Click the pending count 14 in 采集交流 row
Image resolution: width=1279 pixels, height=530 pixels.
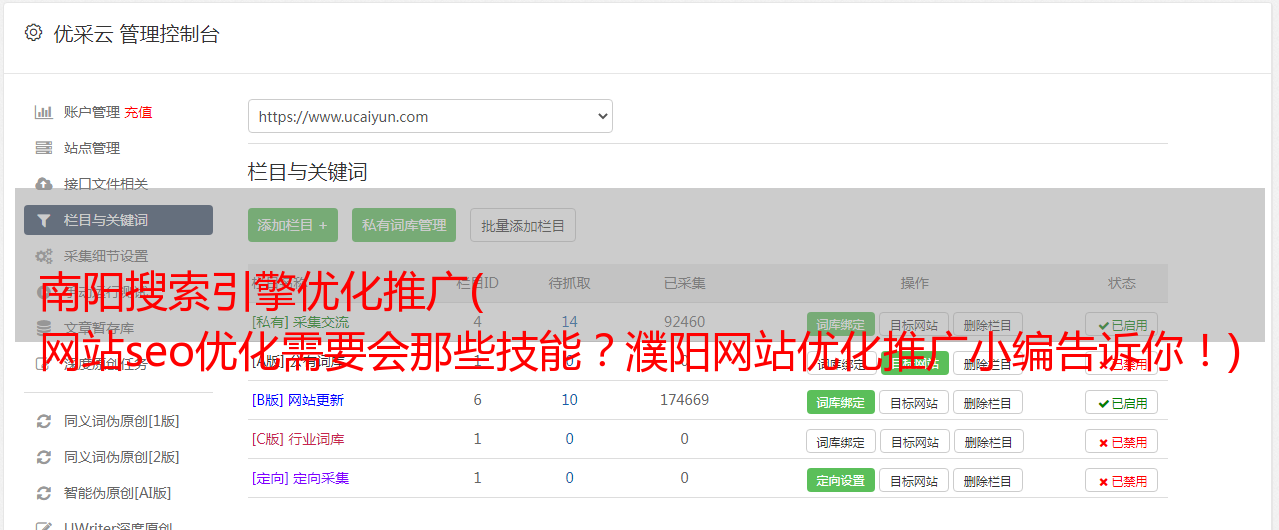tap(570, 322)
